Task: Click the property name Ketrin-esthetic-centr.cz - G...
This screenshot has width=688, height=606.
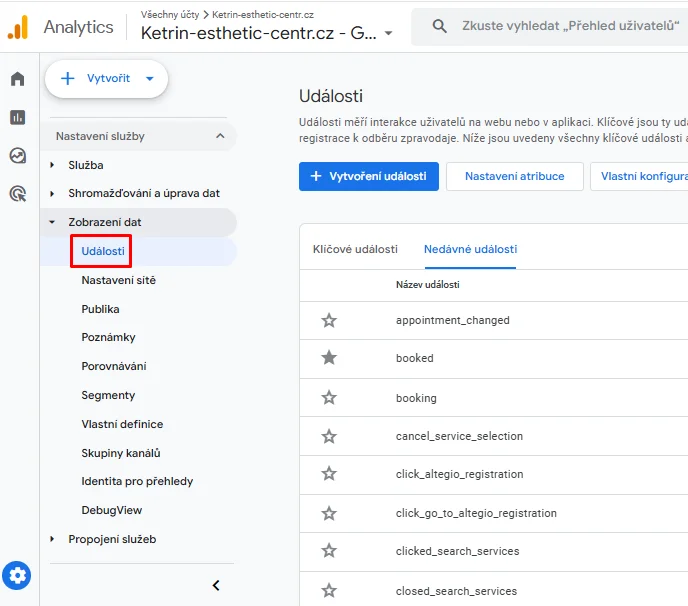Action: [258, 33]
